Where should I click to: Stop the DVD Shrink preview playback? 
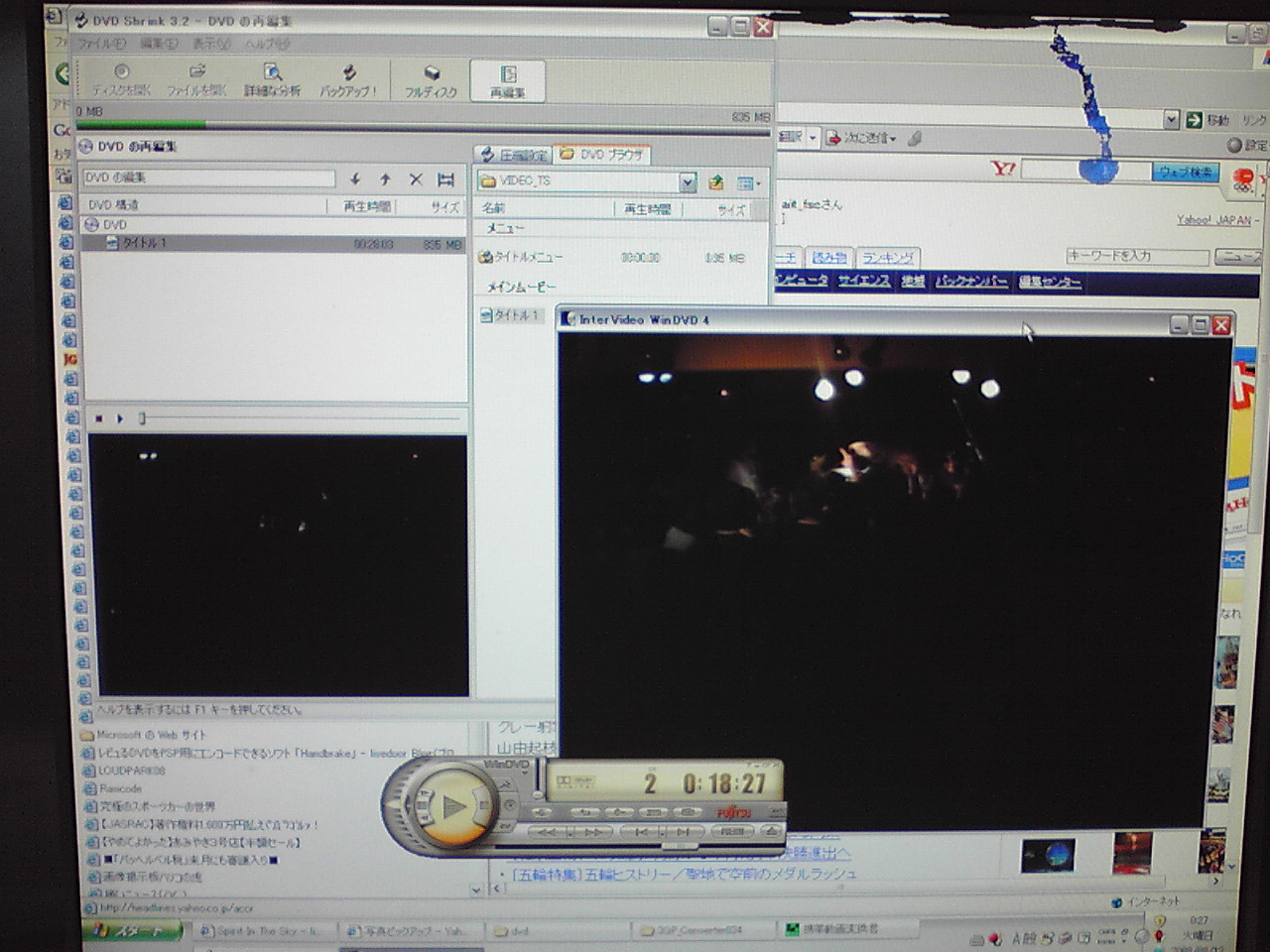point(99,418)
